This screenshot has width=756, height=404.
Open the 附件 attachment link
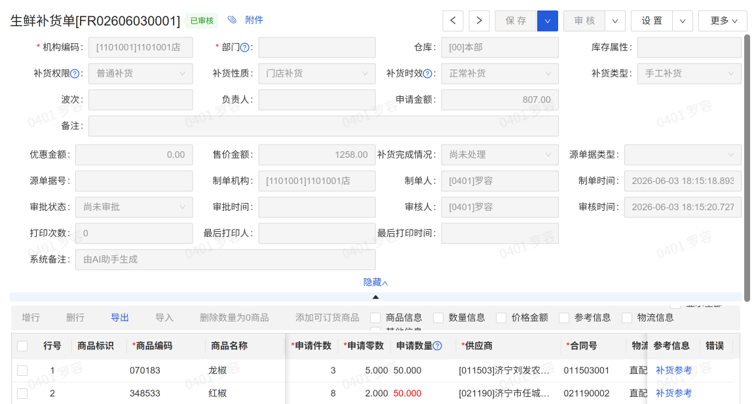(254, 20)
